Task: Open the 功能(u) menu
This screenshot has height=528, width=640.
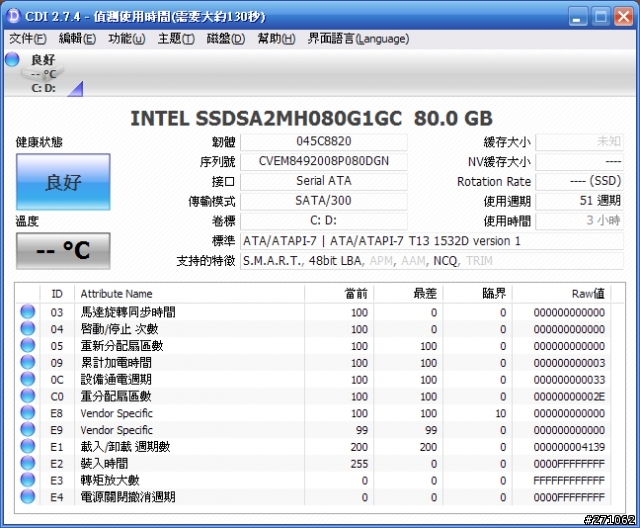Action: pos(127,39)
